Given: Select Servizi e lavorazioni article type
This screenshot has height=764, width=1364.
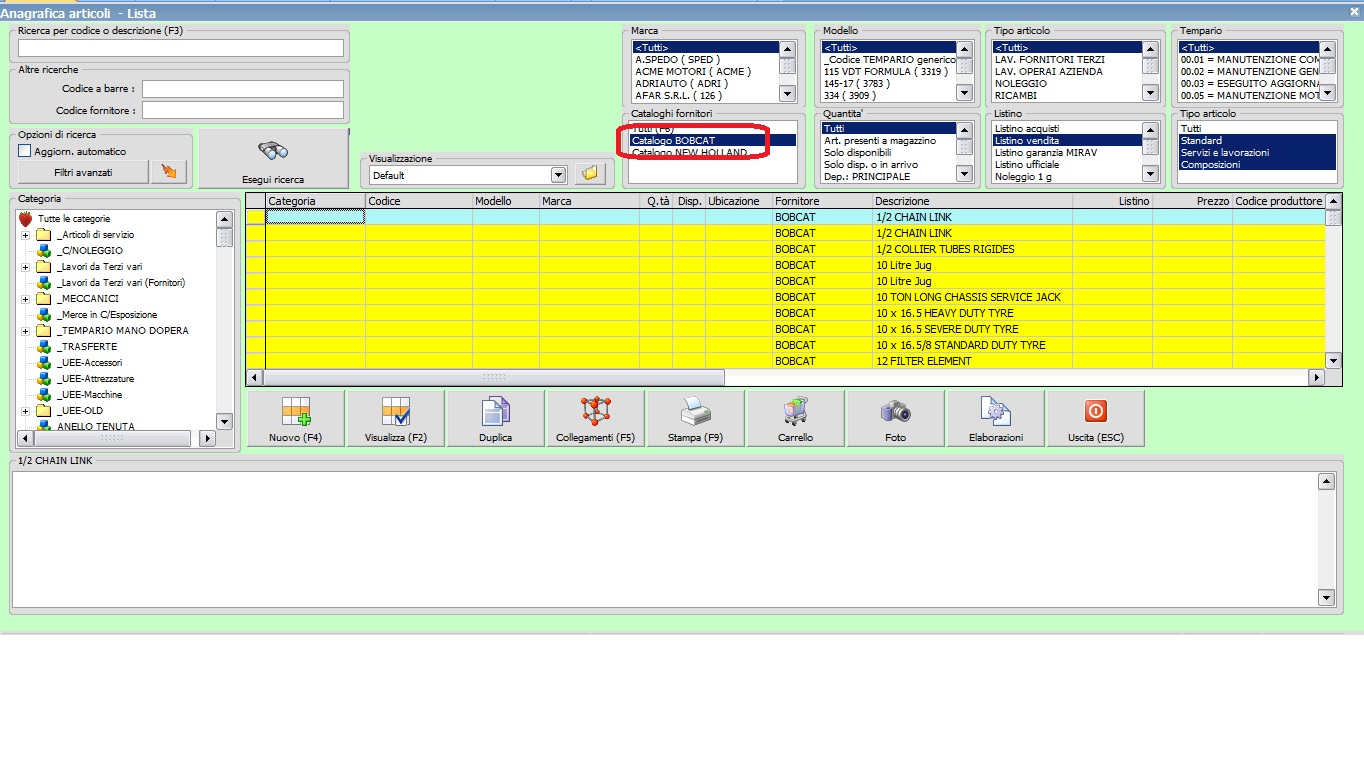Looking at the screenshot, I should (1257, 153).
